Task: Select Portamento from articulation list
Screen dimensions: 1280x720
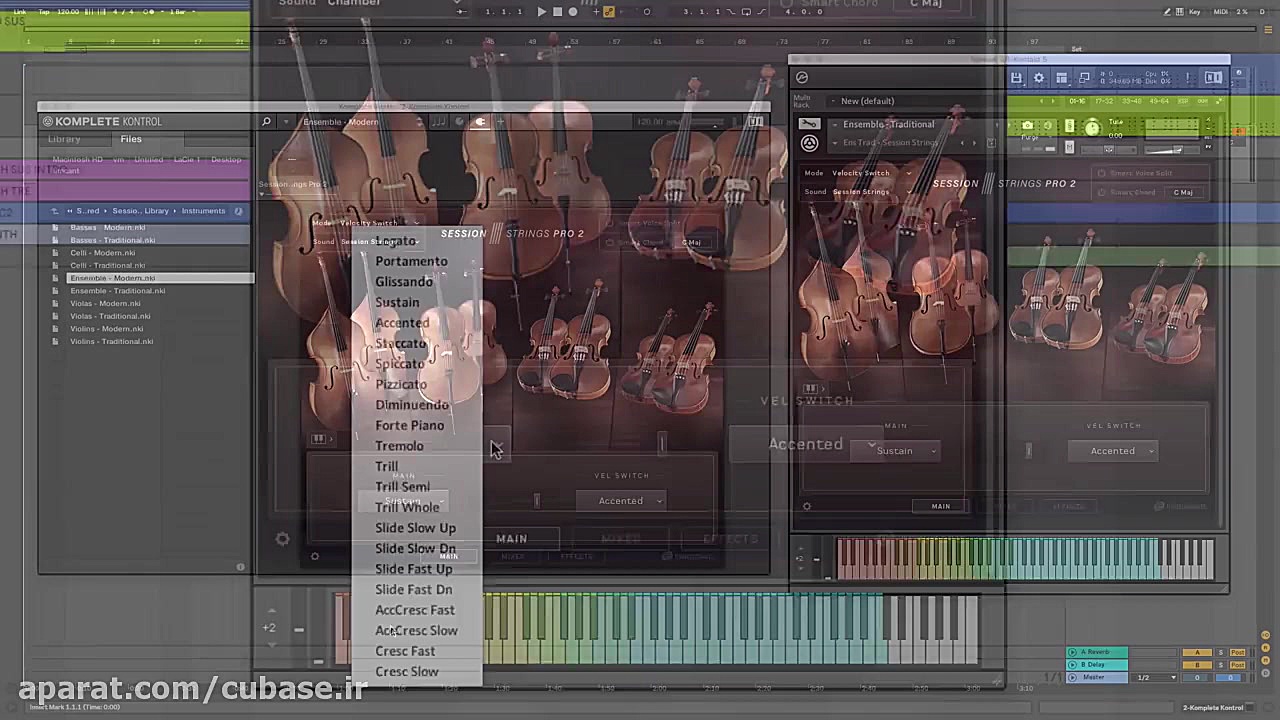Action: (411, 261)
